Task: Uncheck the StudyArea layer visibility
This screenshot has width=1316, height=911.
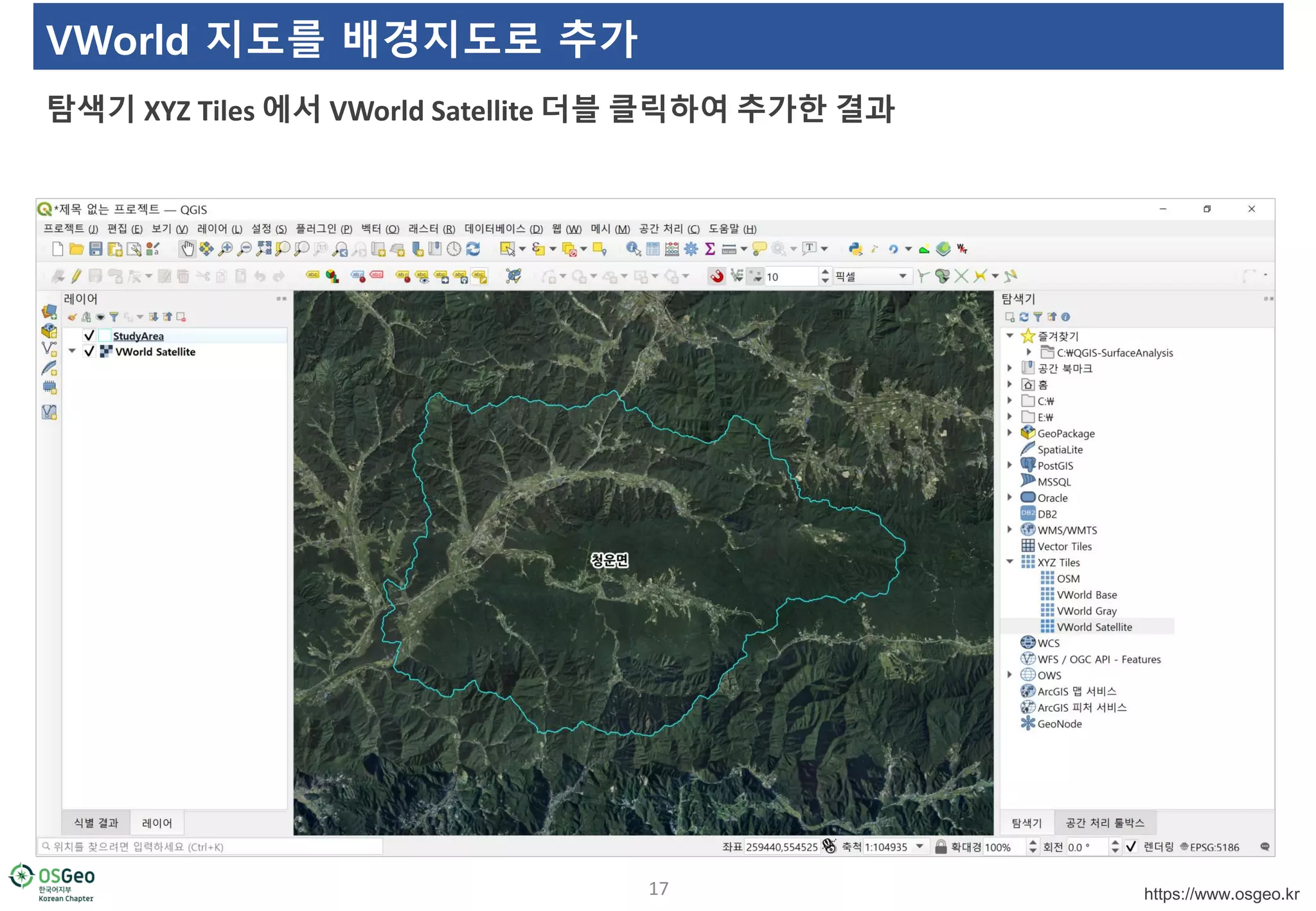Action: (x=89, y=335)
